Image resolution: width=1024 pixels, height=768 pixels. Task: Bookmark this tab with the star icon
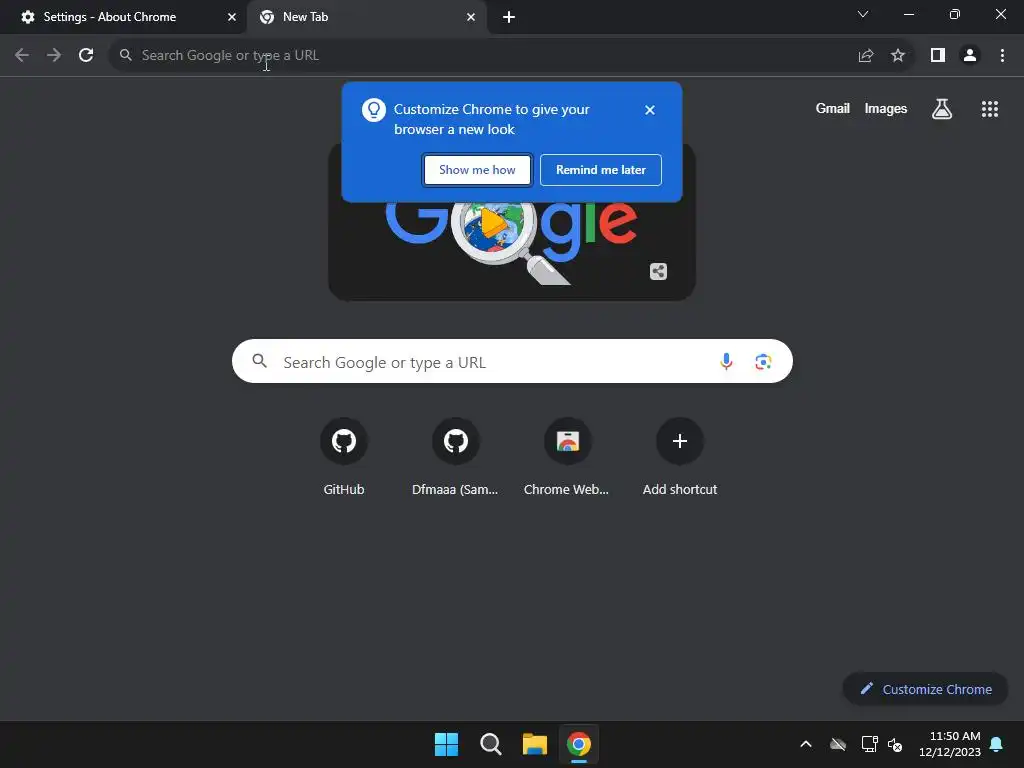[898, 56]
